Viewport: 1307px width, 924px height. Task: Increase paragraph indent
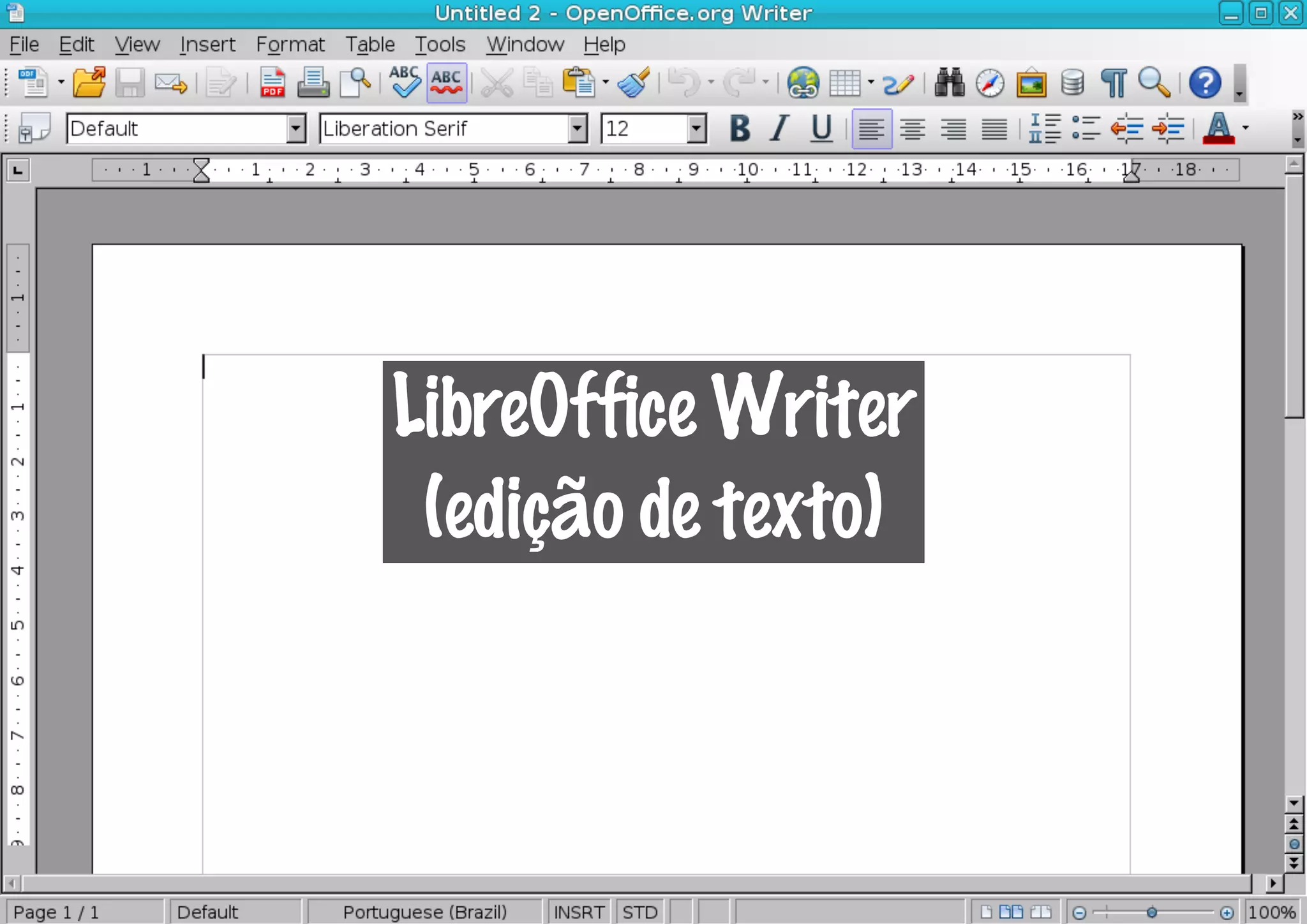[1168, 128]
